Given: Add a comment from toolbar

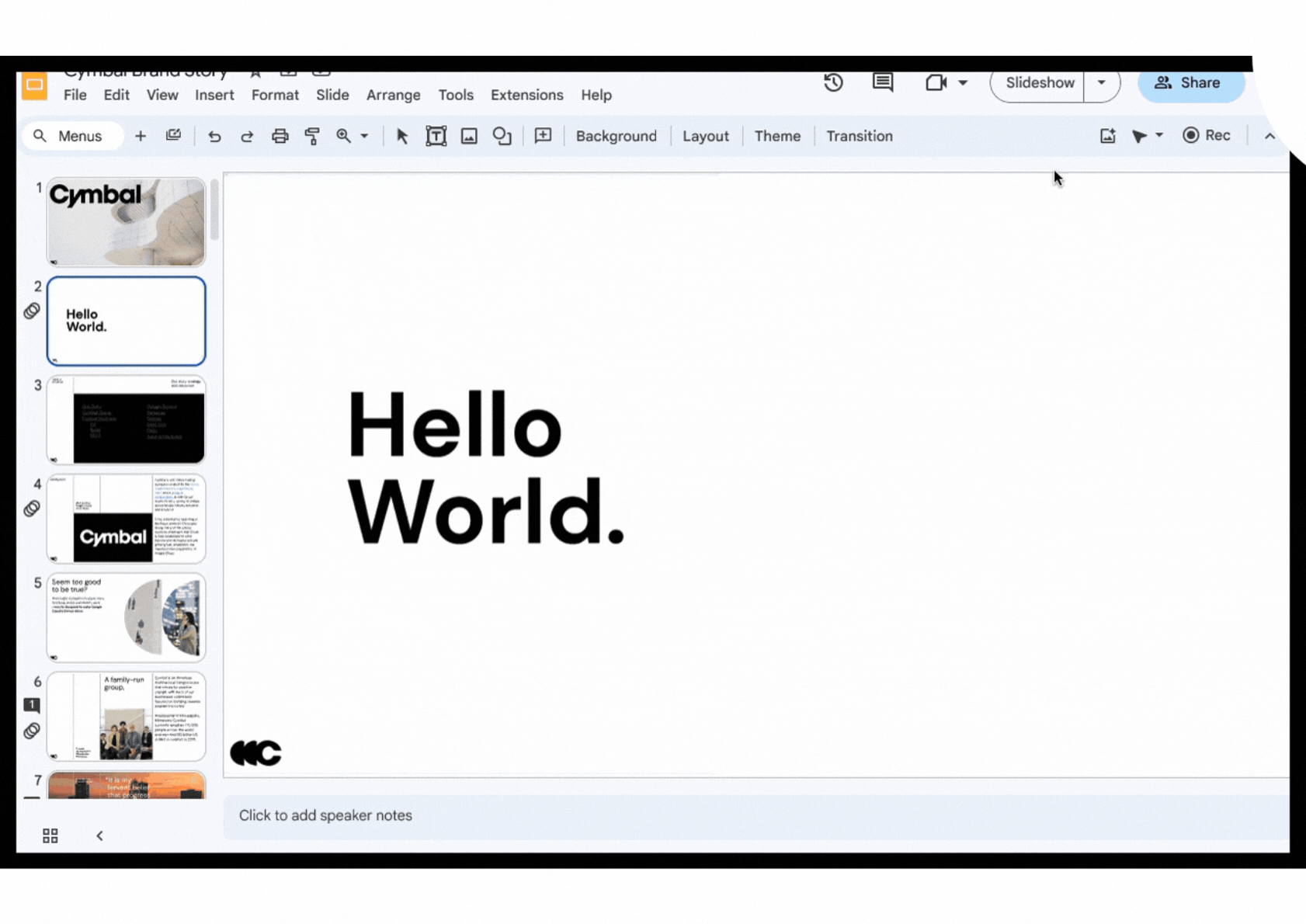Looking at the screenshot, I should coord(544,136).
